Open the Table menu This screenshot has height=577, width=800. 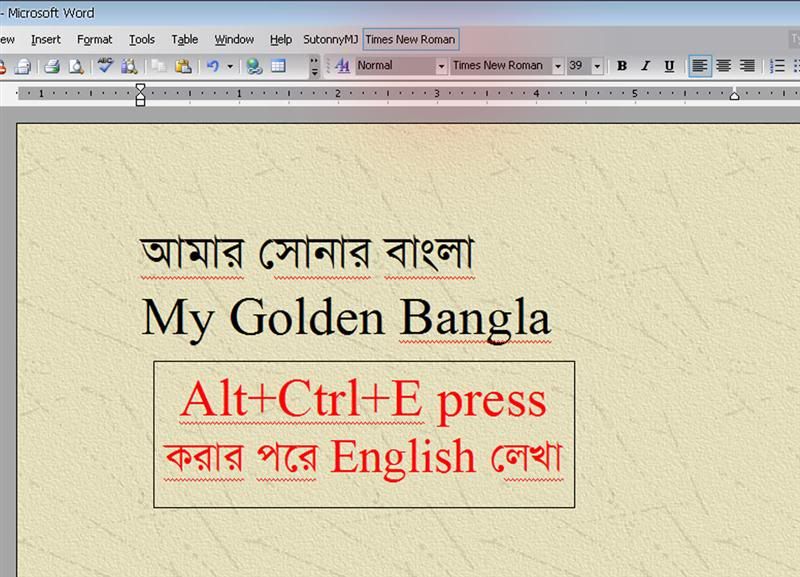coord(184,39)
